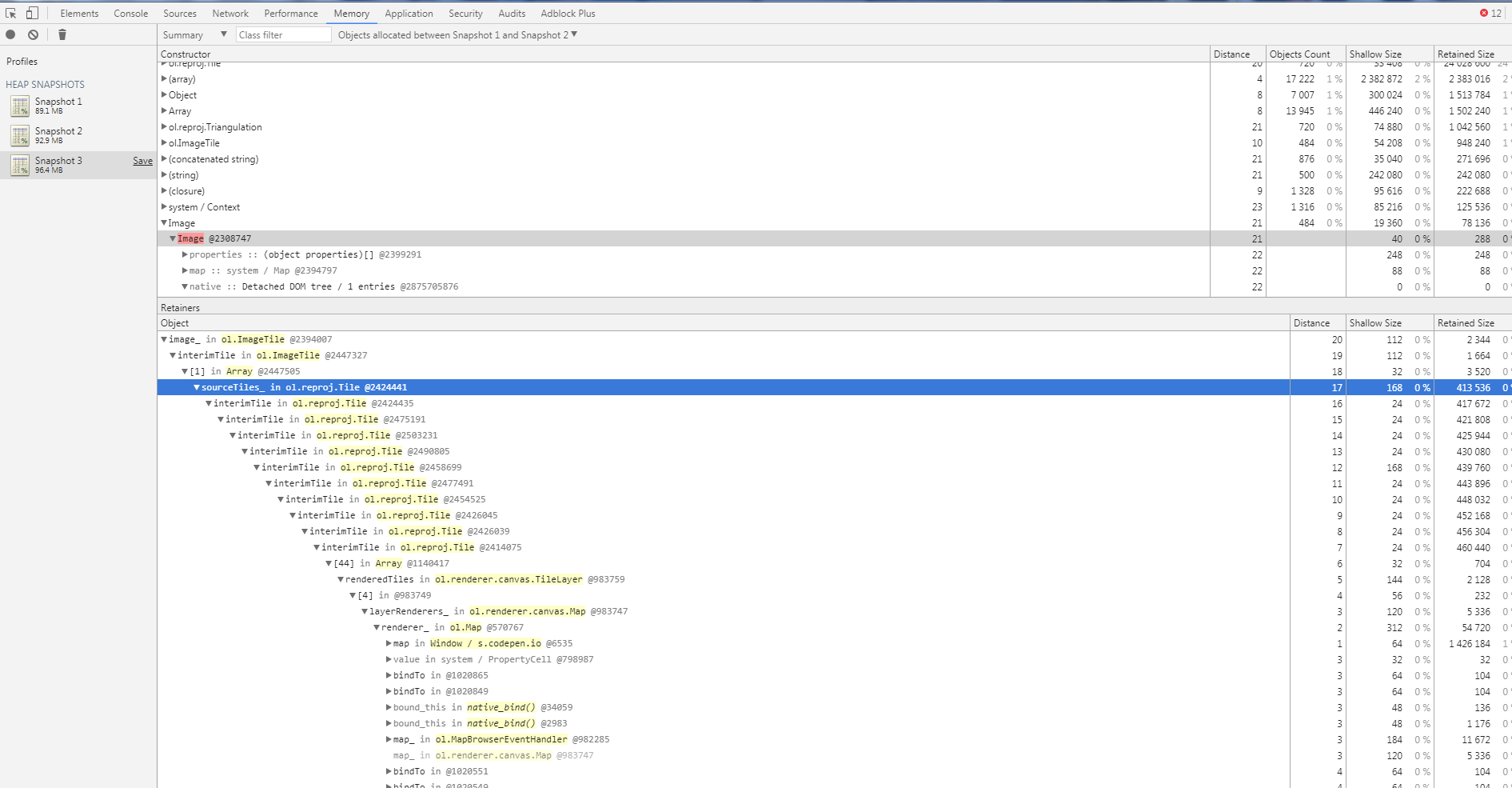This screenshot has height=788, width=1512.
Task: Click the Save link for Snapshot 3
Action: (x=142, y=161)
